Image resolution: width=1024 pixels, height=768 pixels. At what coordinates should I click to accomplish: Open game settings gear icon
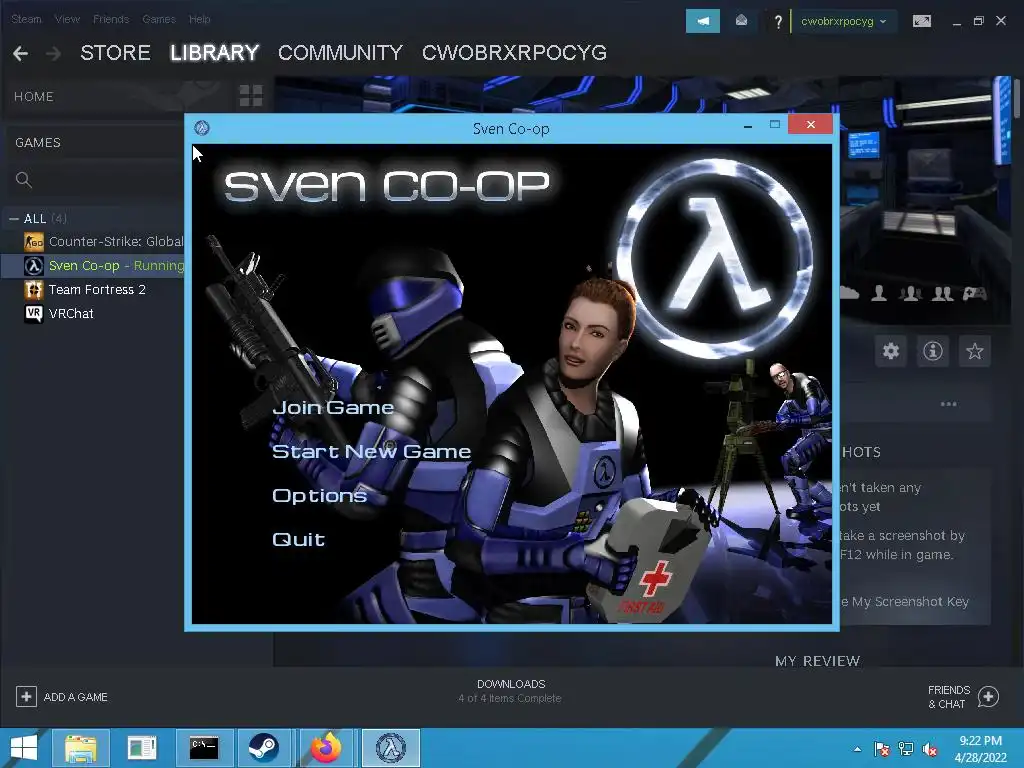tap(891, 351)
